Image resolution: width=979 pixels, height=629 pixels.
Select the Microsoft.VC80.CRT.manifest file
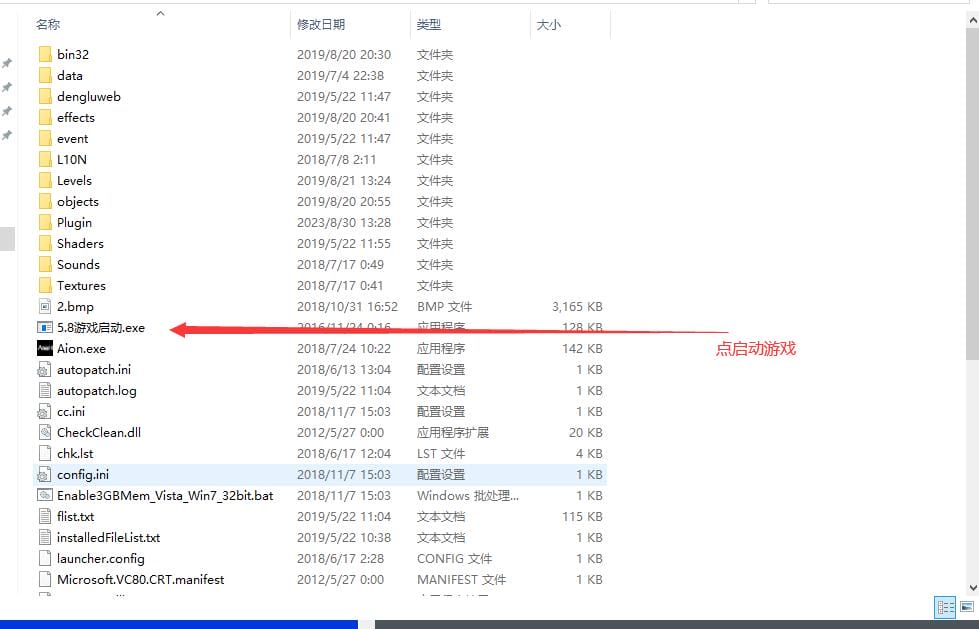140,580
